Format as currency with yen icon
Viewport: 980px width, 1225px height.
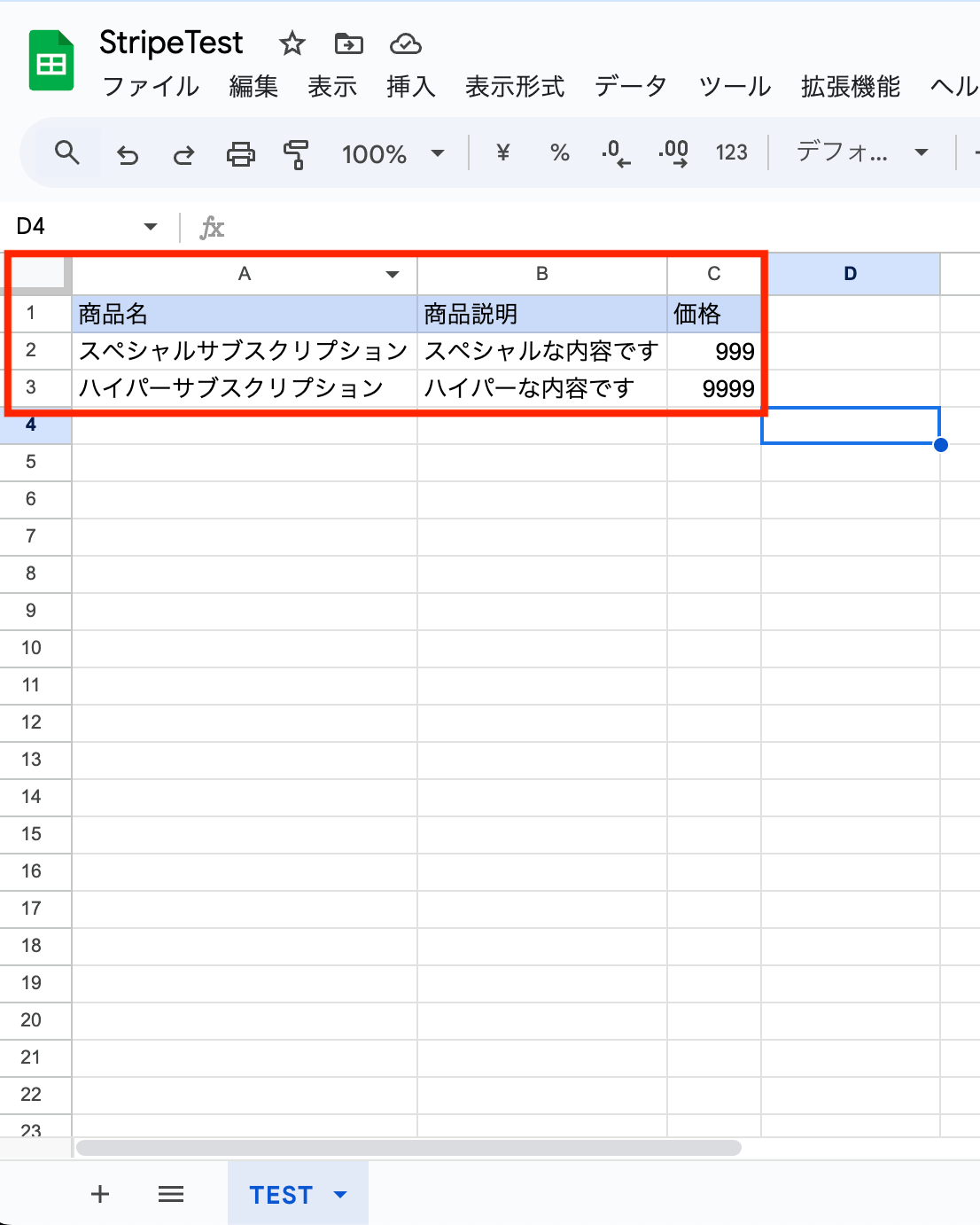point(503,152)
